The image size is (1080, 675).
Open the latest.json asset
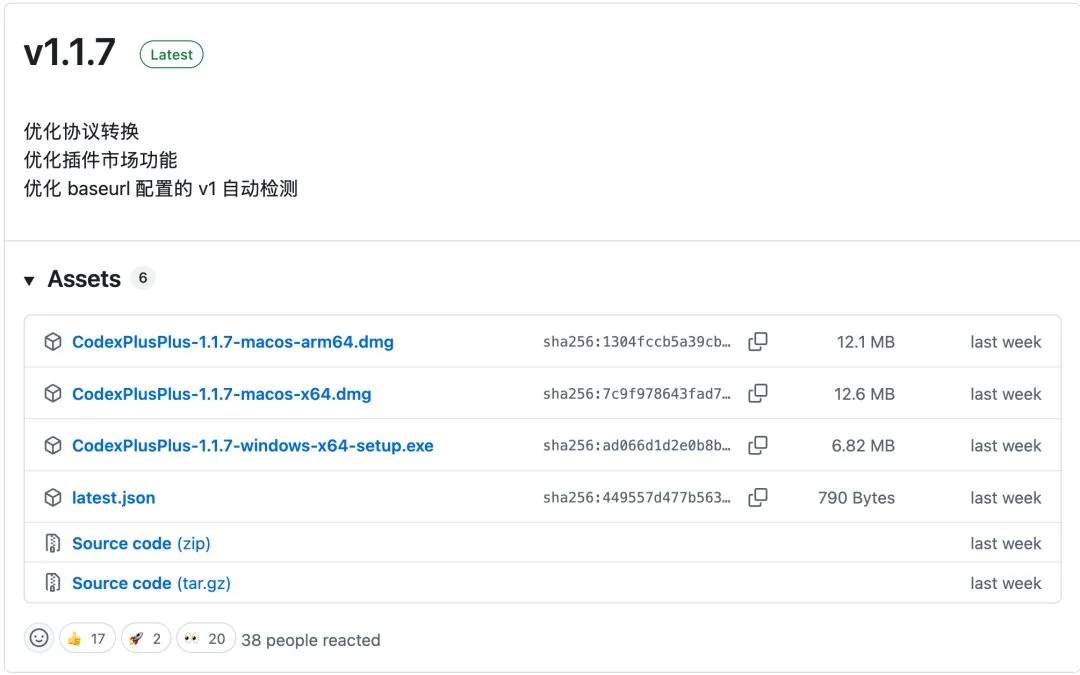[x=114, y=497]
